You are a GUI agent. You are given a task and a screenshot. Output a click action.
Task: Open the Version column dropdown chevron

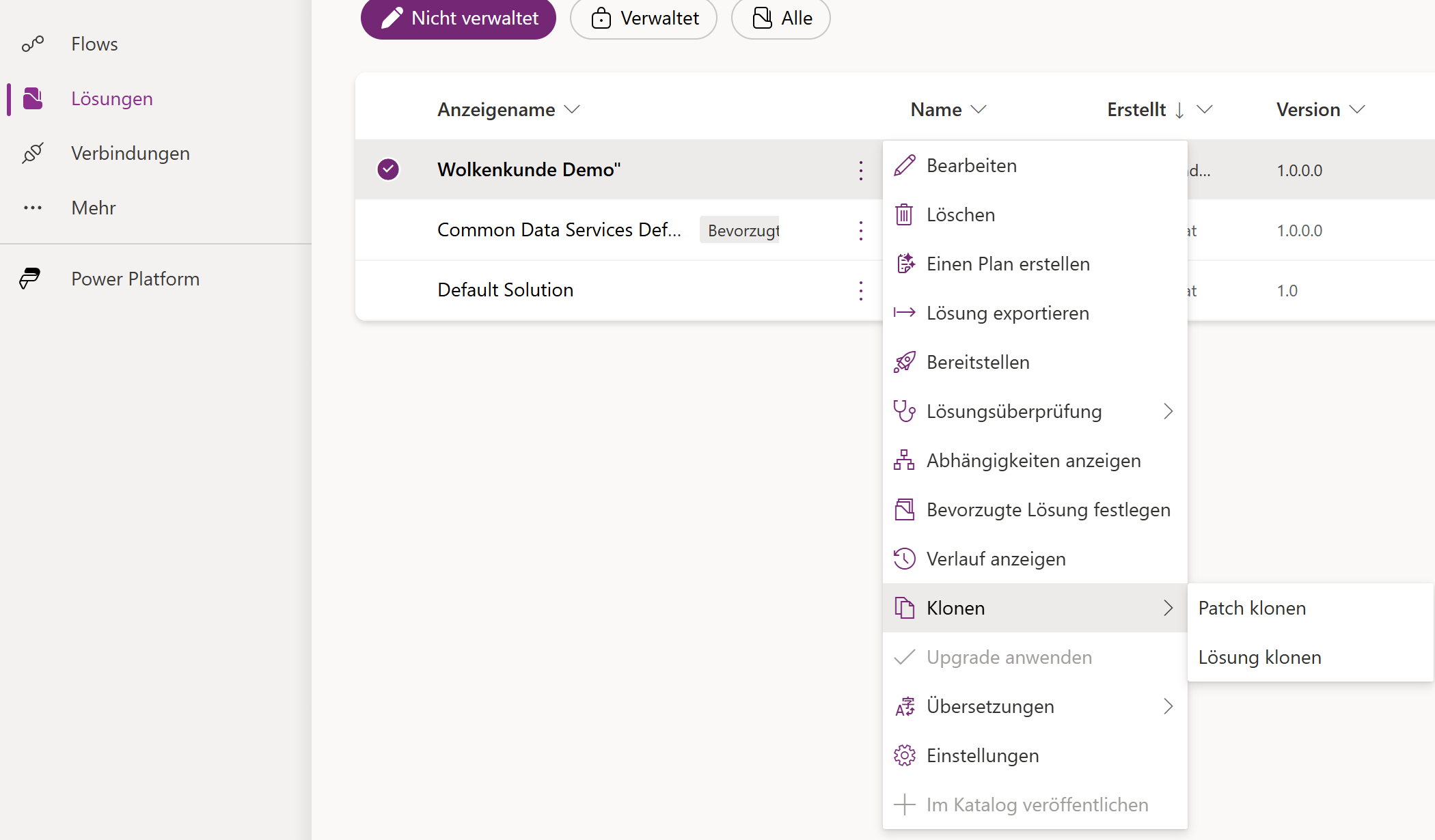point(1357,109)
